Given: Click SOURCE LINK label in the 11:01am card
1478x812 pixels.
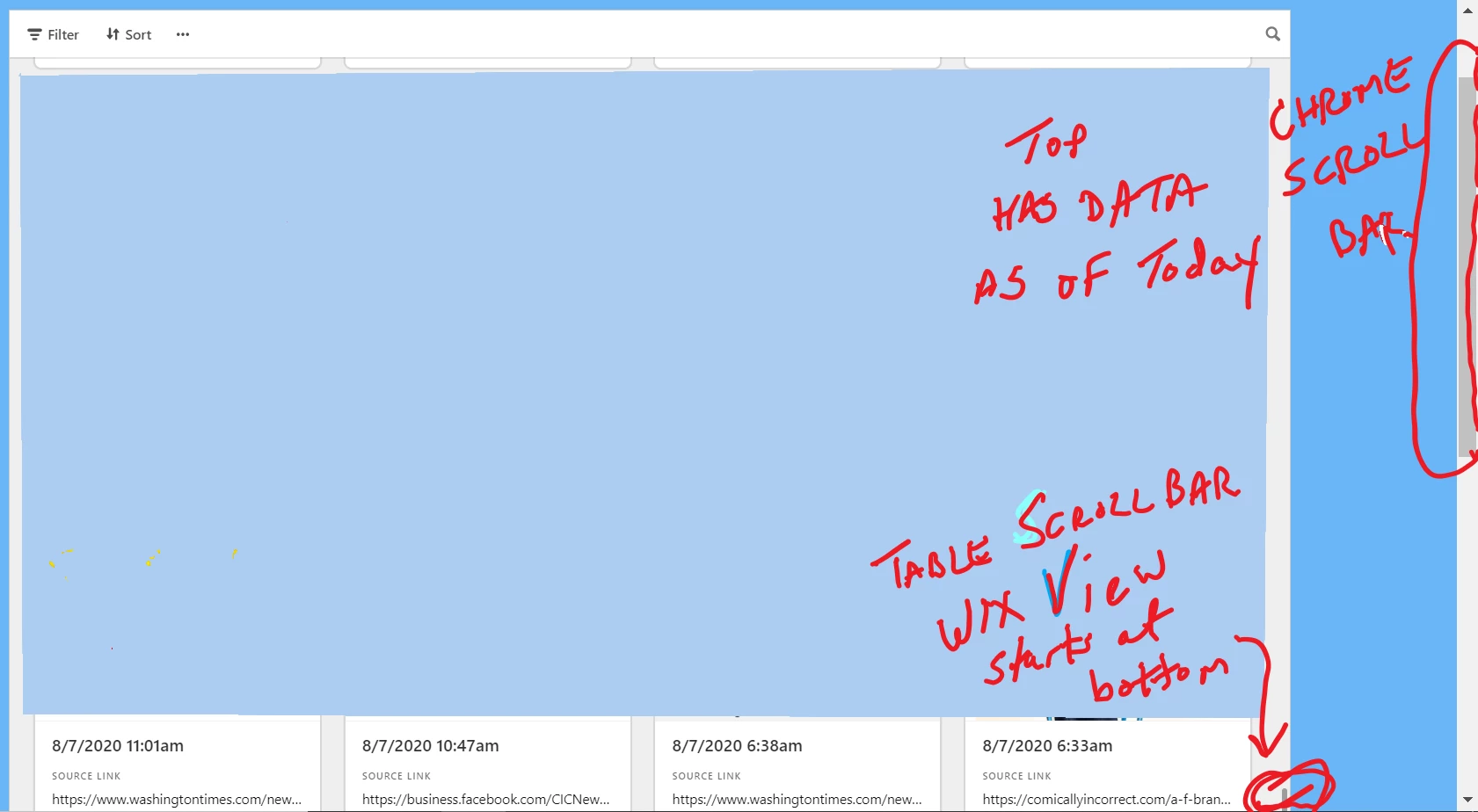Looking at the screenshot, I should pos(86,776).
